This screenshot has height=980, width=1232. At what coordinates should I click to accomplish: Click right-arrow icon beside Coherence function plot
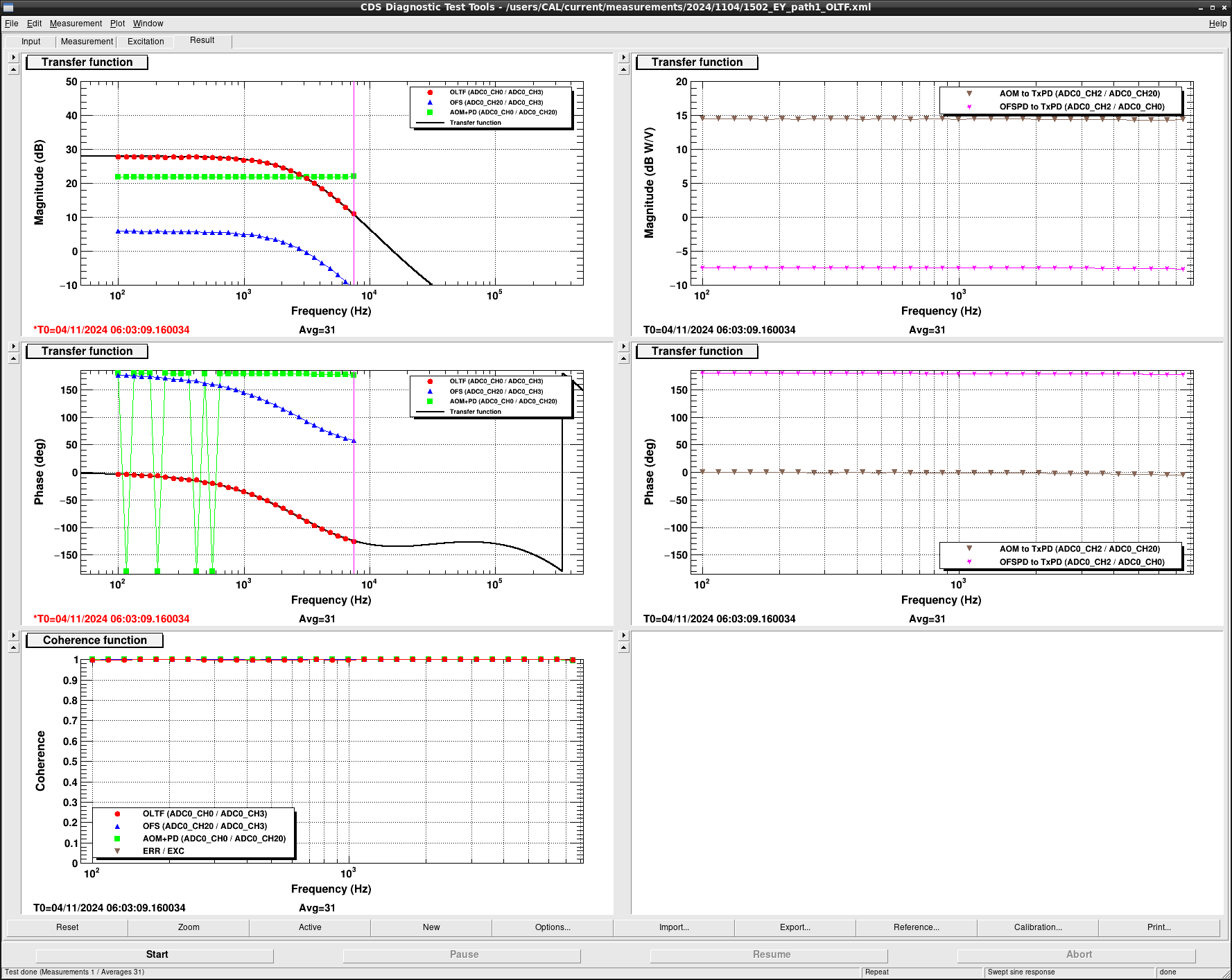coord(13,636)
